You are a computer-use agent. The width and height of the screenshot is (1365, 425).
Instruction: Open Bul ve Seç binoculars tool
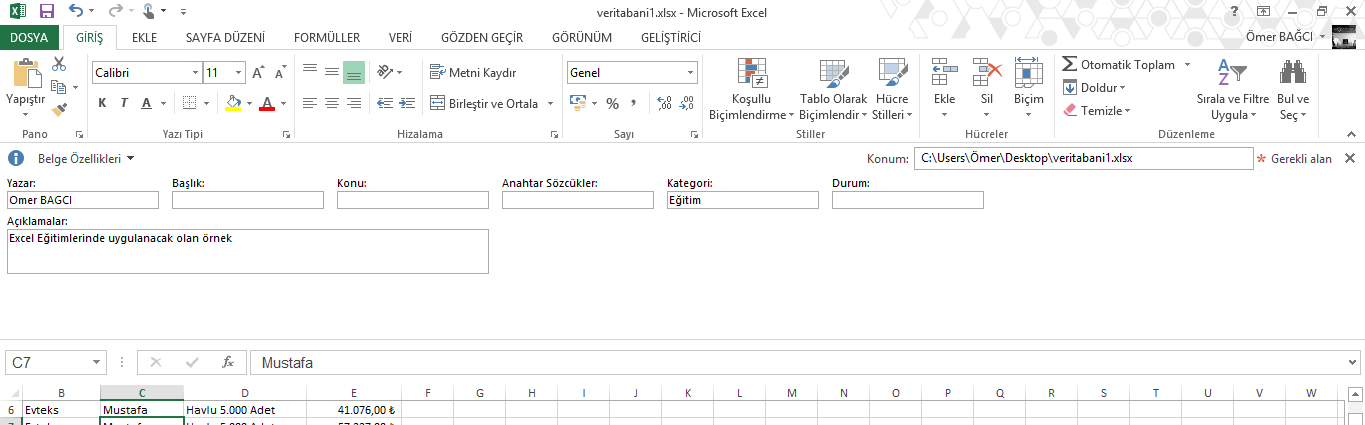[1293, 88]
